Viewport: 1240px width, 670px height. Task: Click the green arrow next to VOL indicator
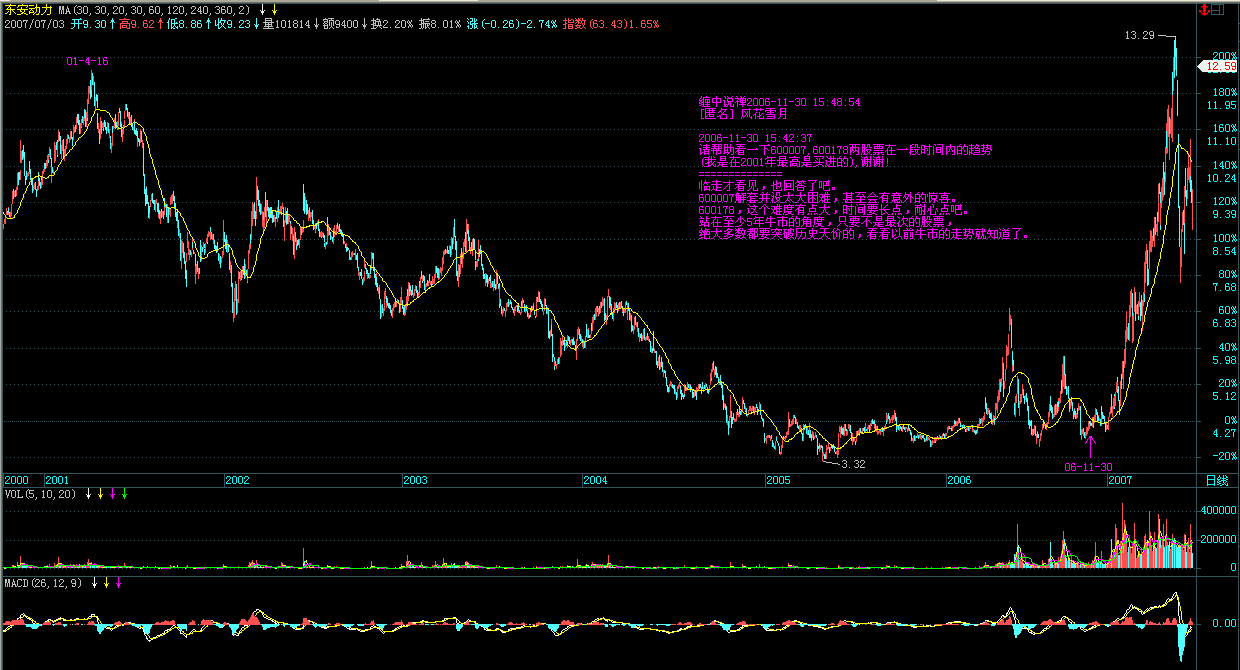click(x=125, y=494)
